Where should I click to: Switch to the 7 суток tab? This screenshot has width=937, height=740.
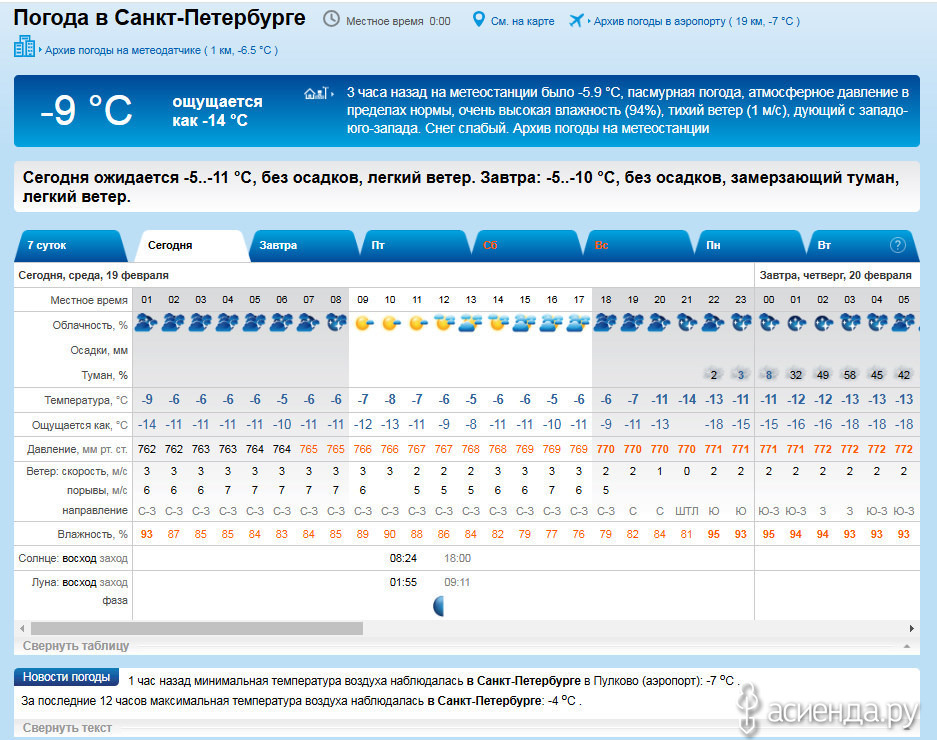coord(71,245)
